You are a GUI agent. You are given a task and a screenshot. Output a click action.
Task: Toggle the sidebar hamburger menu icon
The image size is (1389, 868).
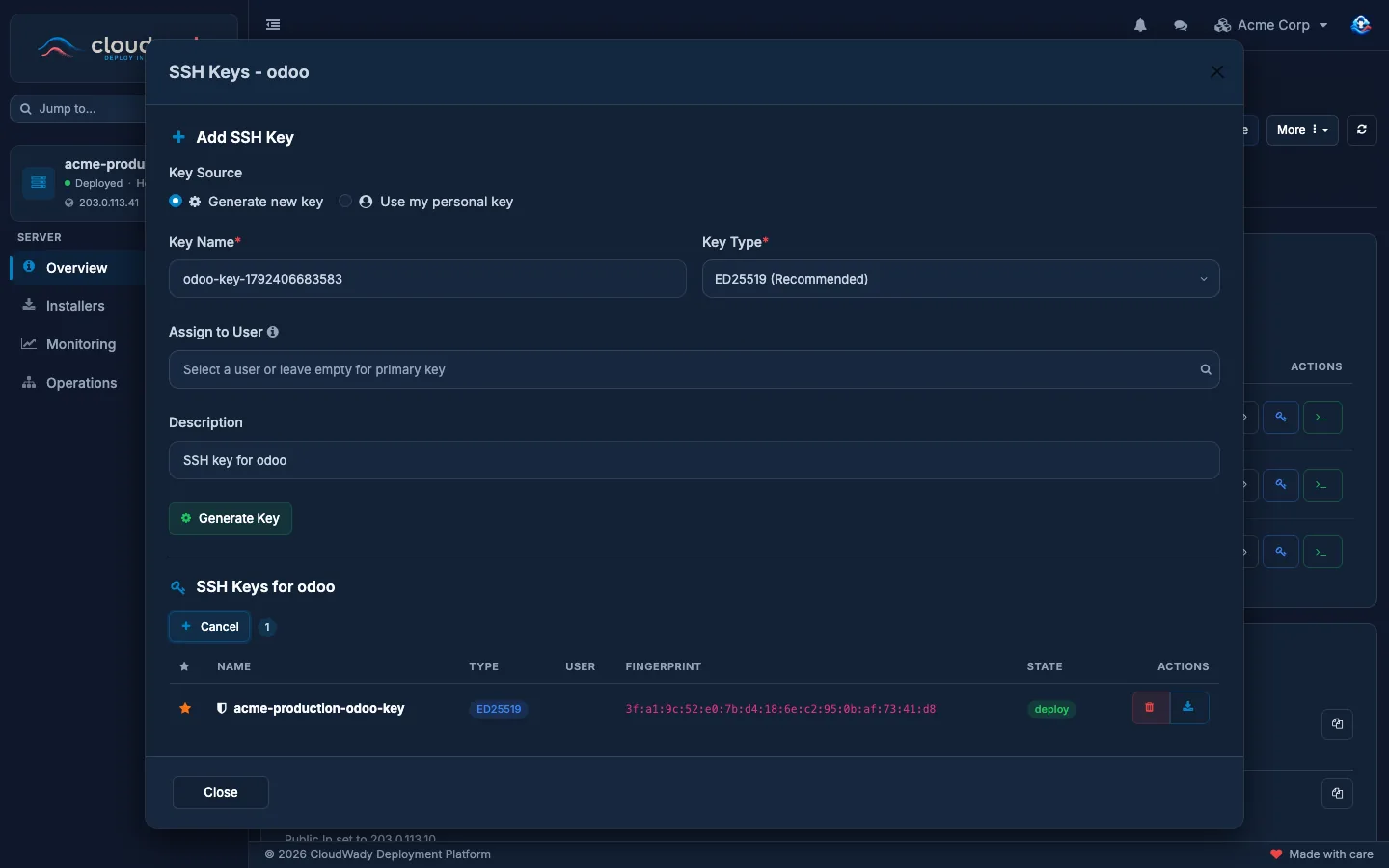pos(273,25)
